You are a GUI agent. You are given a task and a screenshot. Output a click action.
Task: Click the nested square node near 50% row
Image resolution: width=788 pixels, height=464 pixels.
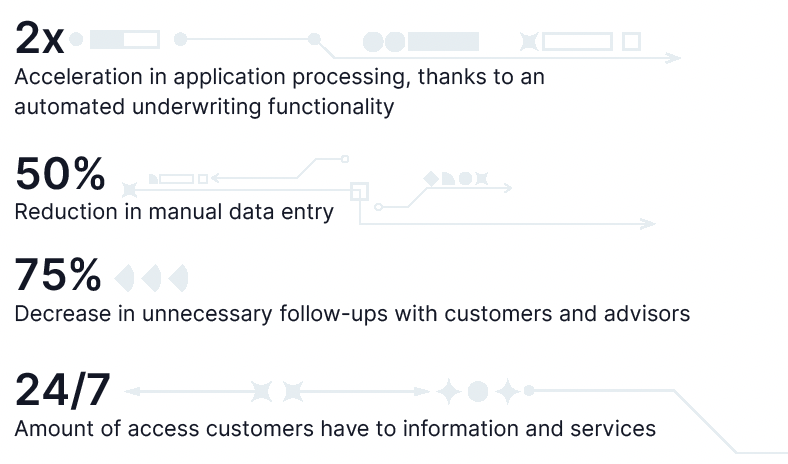(x=359, y=192)
